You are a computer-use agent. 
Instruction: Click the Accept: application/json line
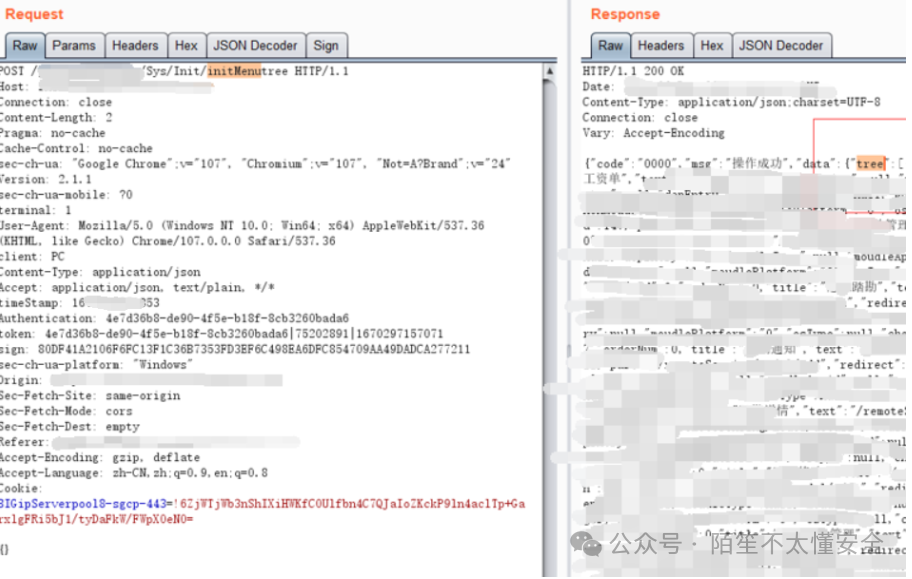coord(137,287)
